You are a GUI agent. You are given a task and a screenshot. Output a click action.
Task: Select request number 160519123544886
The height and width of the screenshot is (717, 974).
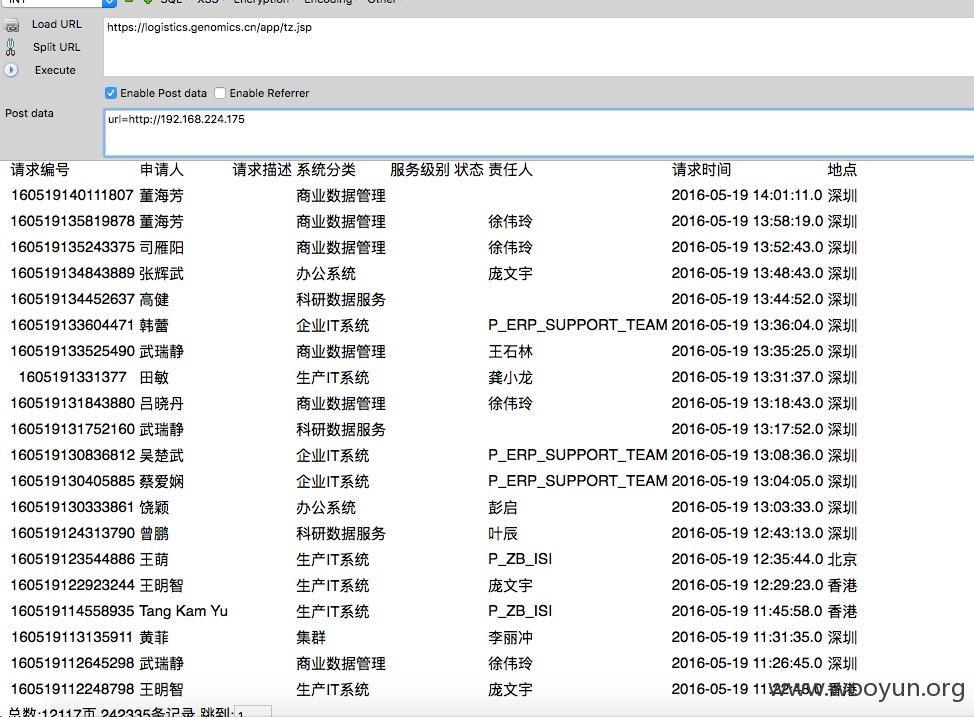(x=72, y=559)
